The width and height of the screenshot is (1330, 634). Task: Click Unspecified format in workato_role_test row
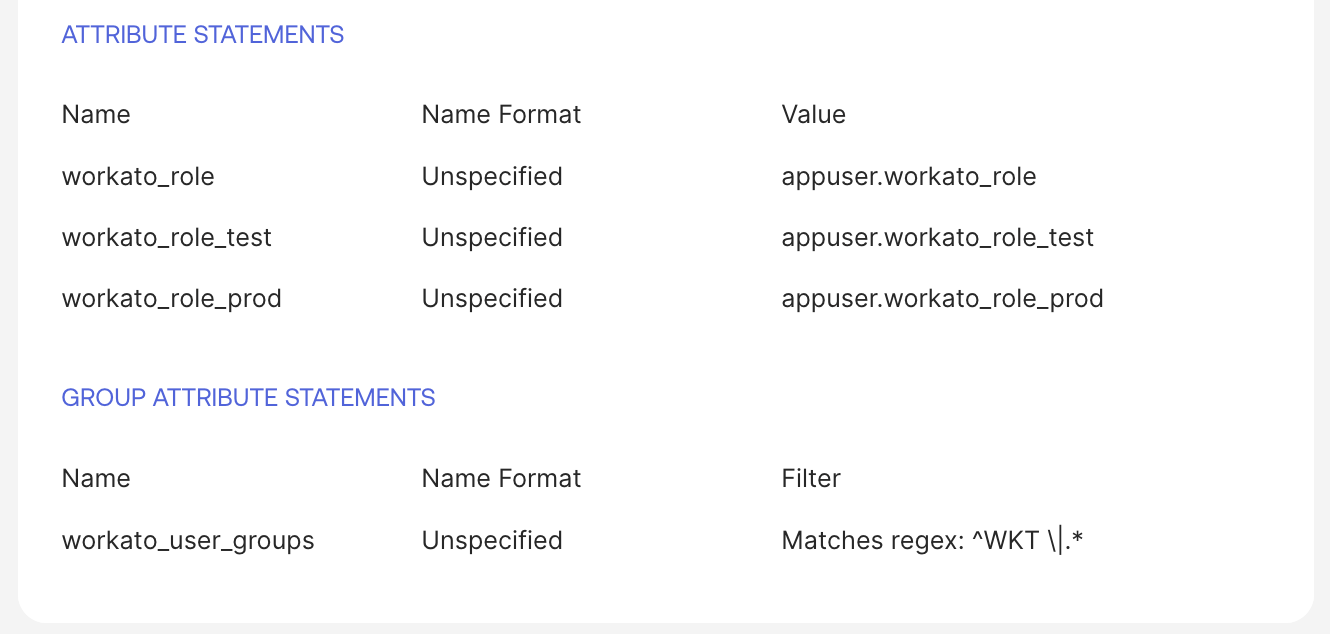point(492,238)
